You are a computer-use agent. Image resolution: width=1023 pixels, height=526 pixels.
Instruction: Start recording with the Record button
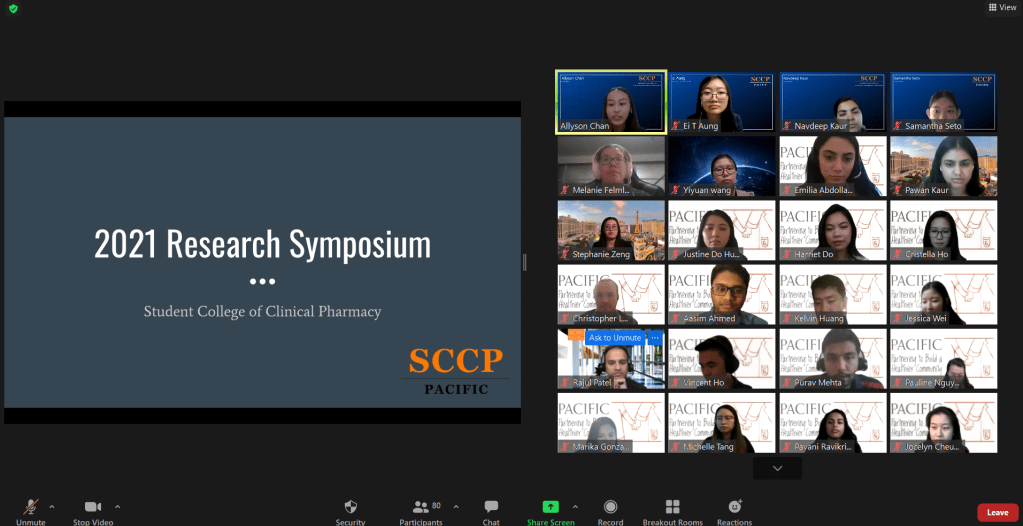(x=610, y=508)
